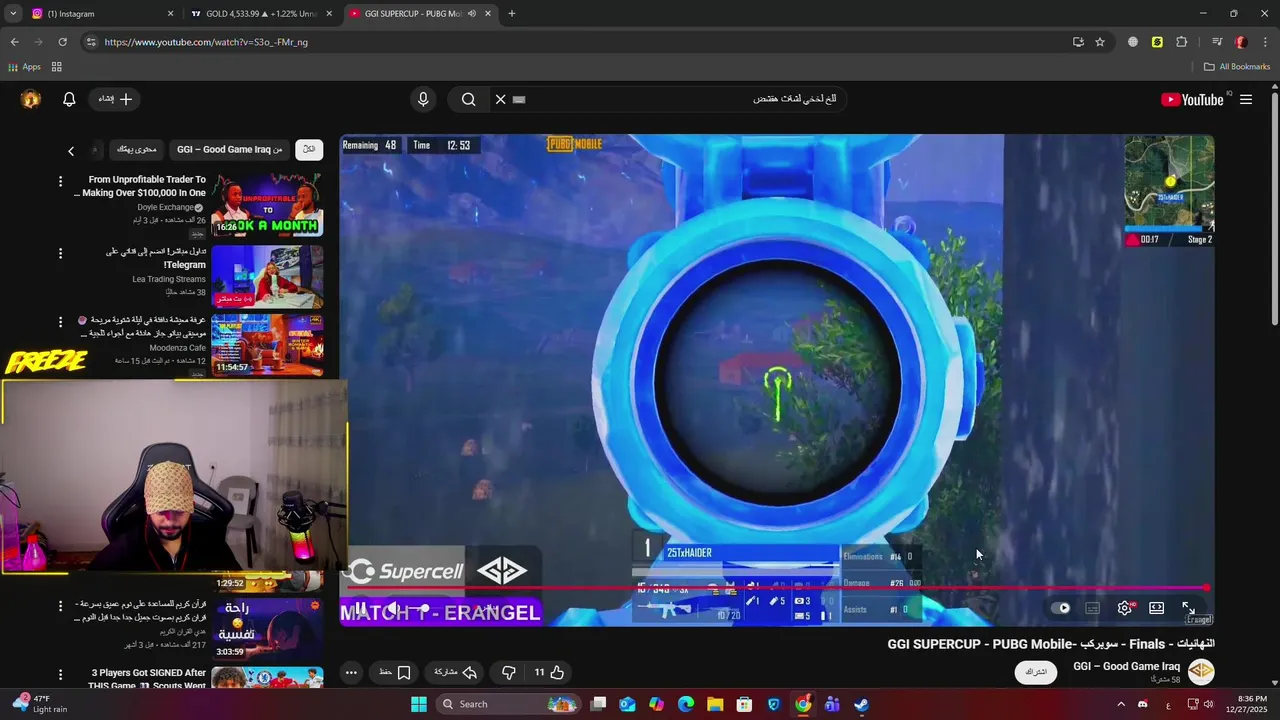Open more actions ellipsis below video
Screen dimensions: 1280x720
351,673
